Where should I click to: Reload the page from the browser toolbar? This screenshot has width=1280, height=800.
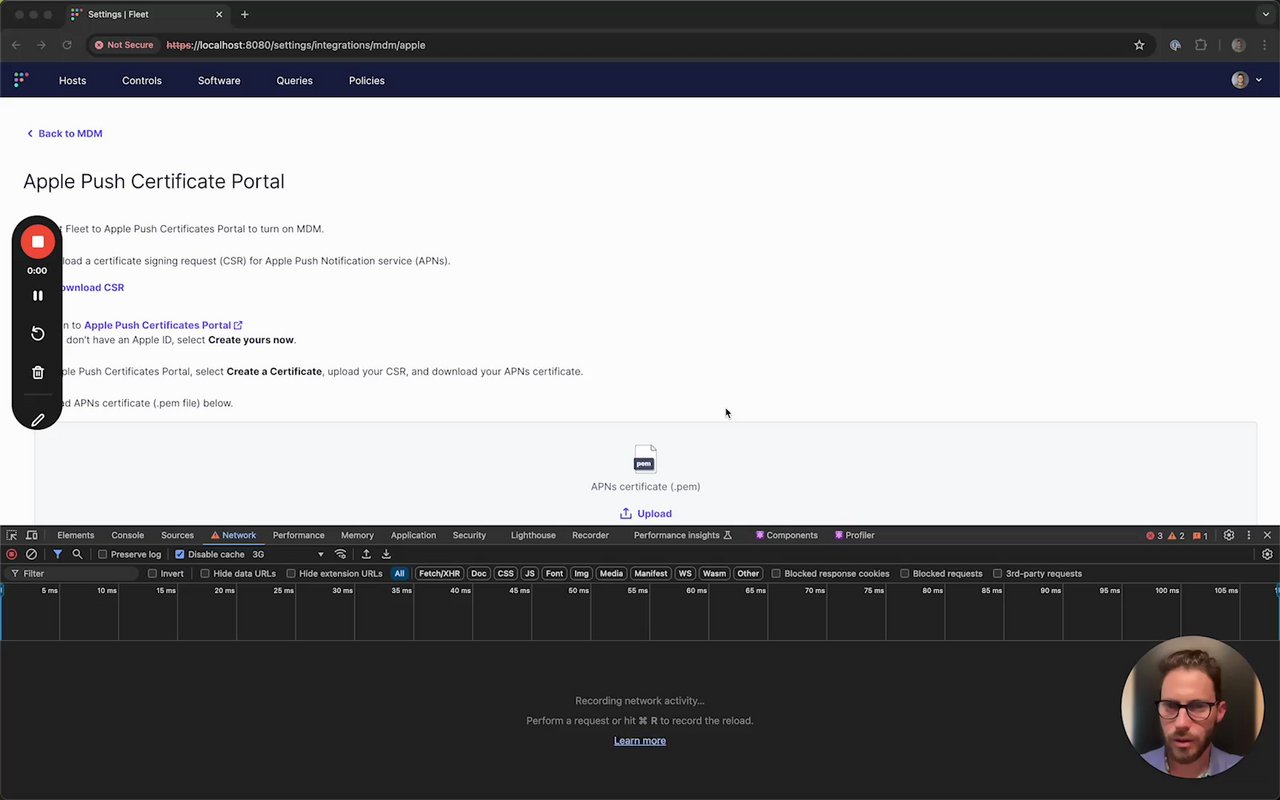click(67, 45)
